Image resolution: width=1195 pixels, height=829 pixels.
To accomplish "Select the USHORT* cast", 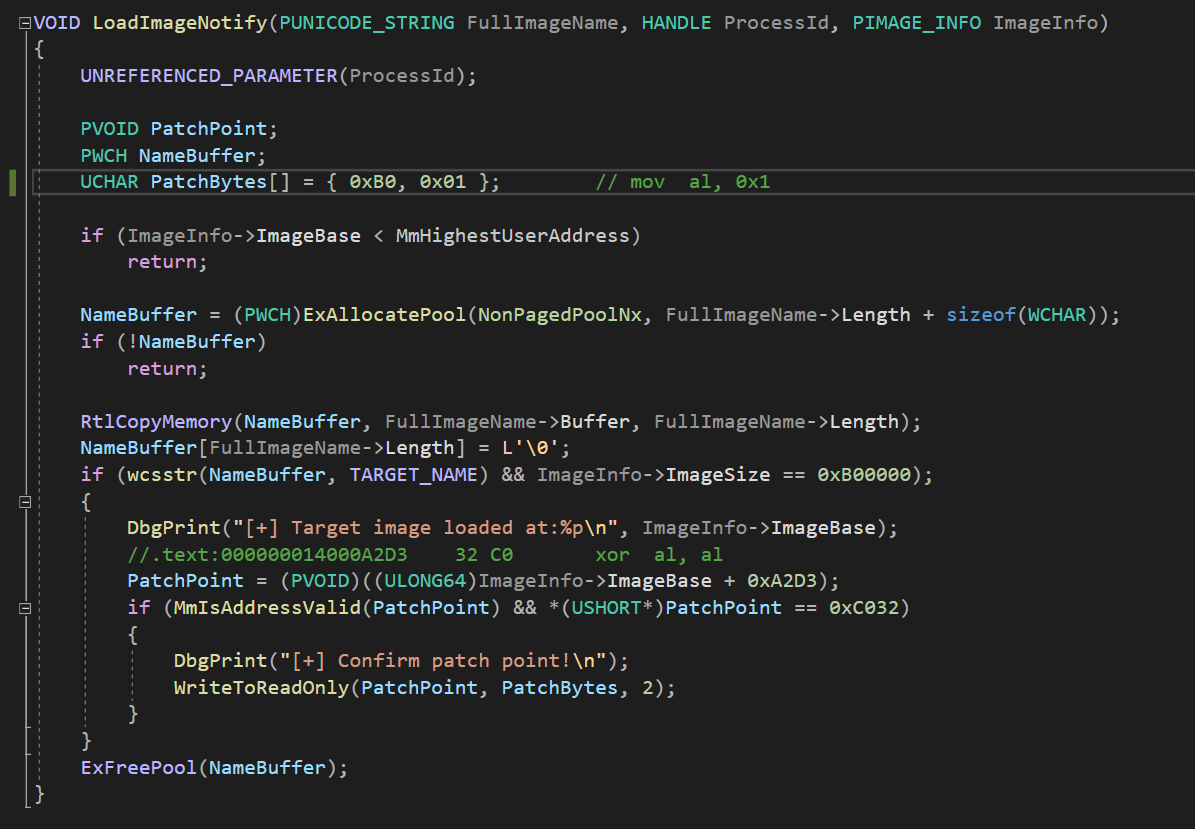I will [x=613, y=608].
